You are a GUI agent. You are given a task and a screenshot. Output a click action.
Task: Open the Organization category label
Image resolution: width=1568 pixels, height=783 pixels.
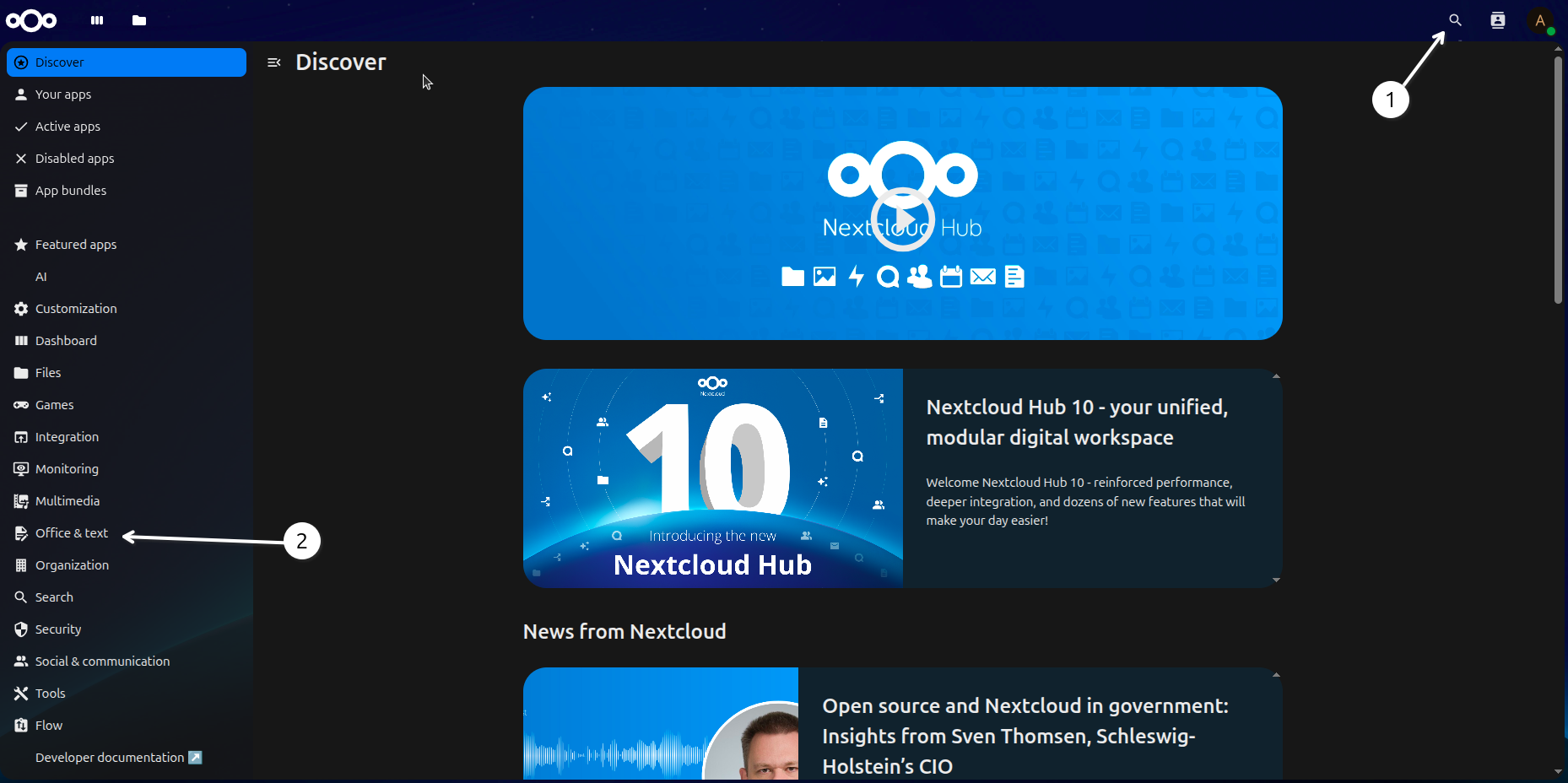(x=72, y=565)
